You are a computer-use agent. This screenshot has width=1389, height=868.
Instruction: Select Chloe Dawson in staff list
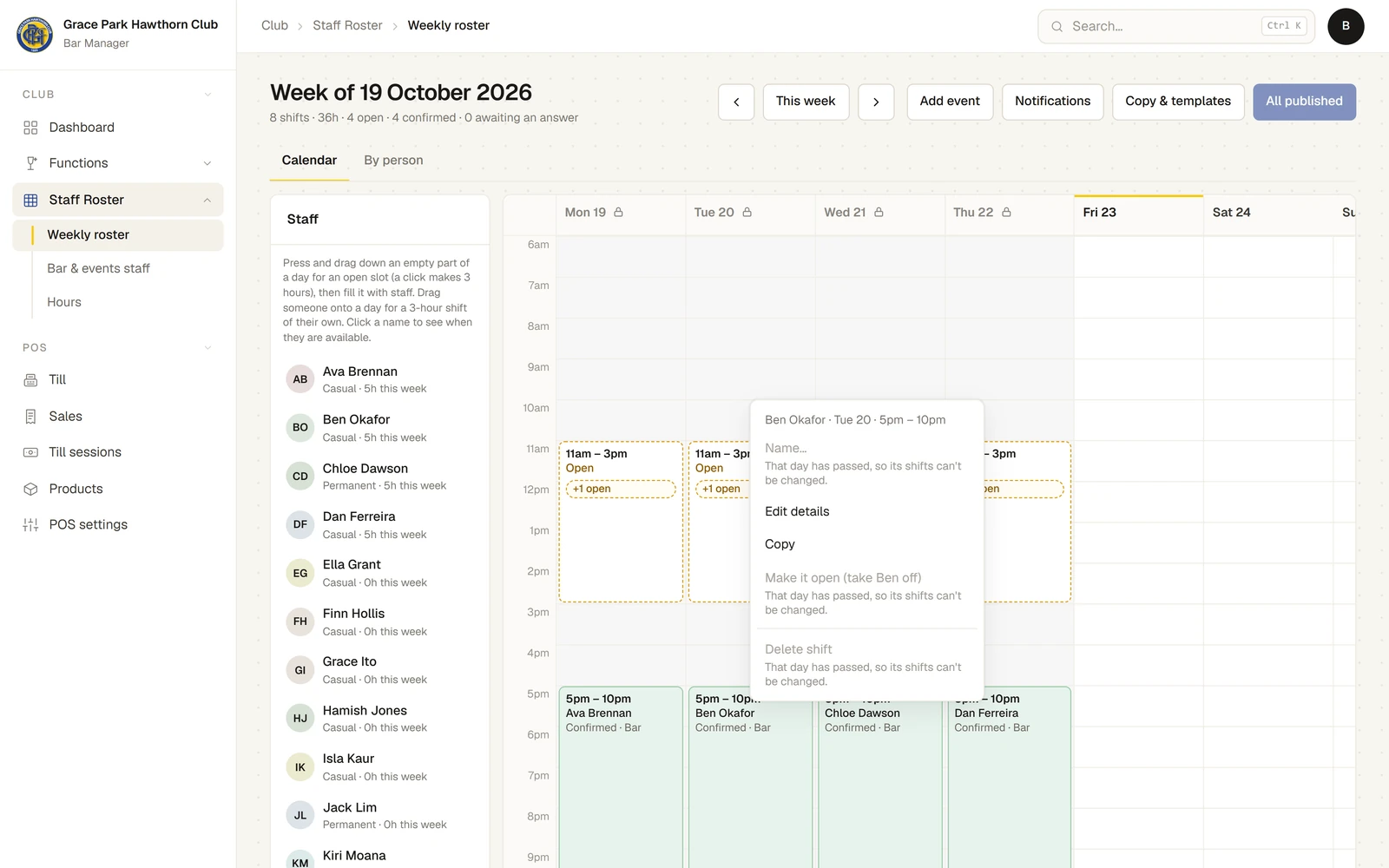pyautogui.click(x=379, y=477)
